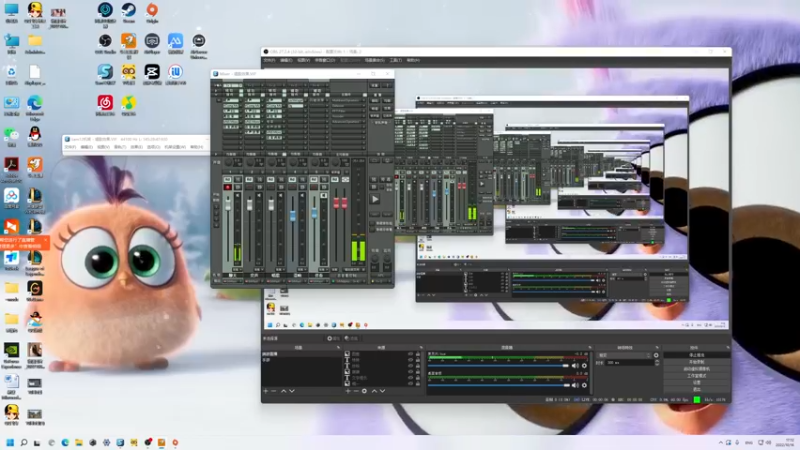Open the File menu in Samplitude window
The image size is (800, 450).
(x=70, y=147)
